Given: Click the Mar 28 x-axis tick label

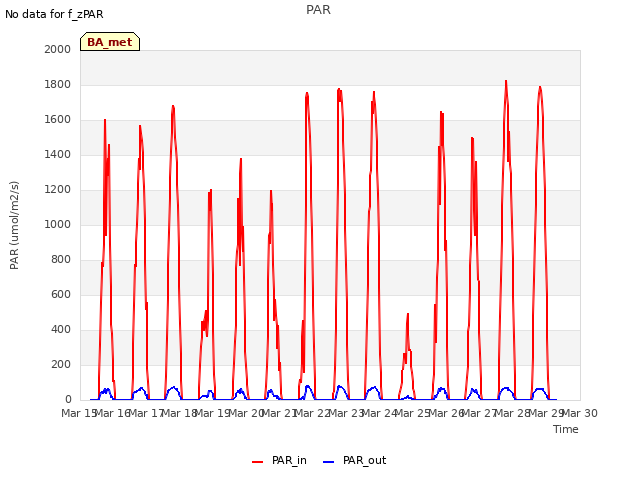Looking at the screenshot, I should (513, 413).
